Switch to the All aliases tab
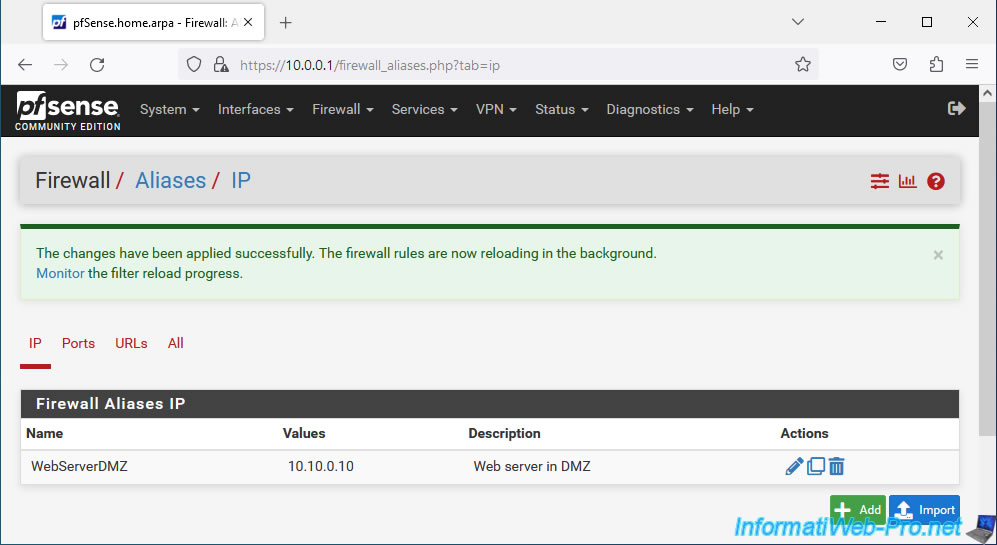Image resolution: width=997 pixels, height=545 pixels. [175, 343]
